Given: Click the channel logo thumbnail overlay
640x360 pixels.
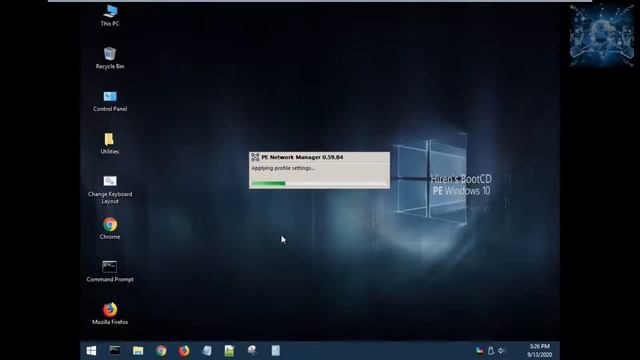Looking at the screenshot, I should coord(601,36).
